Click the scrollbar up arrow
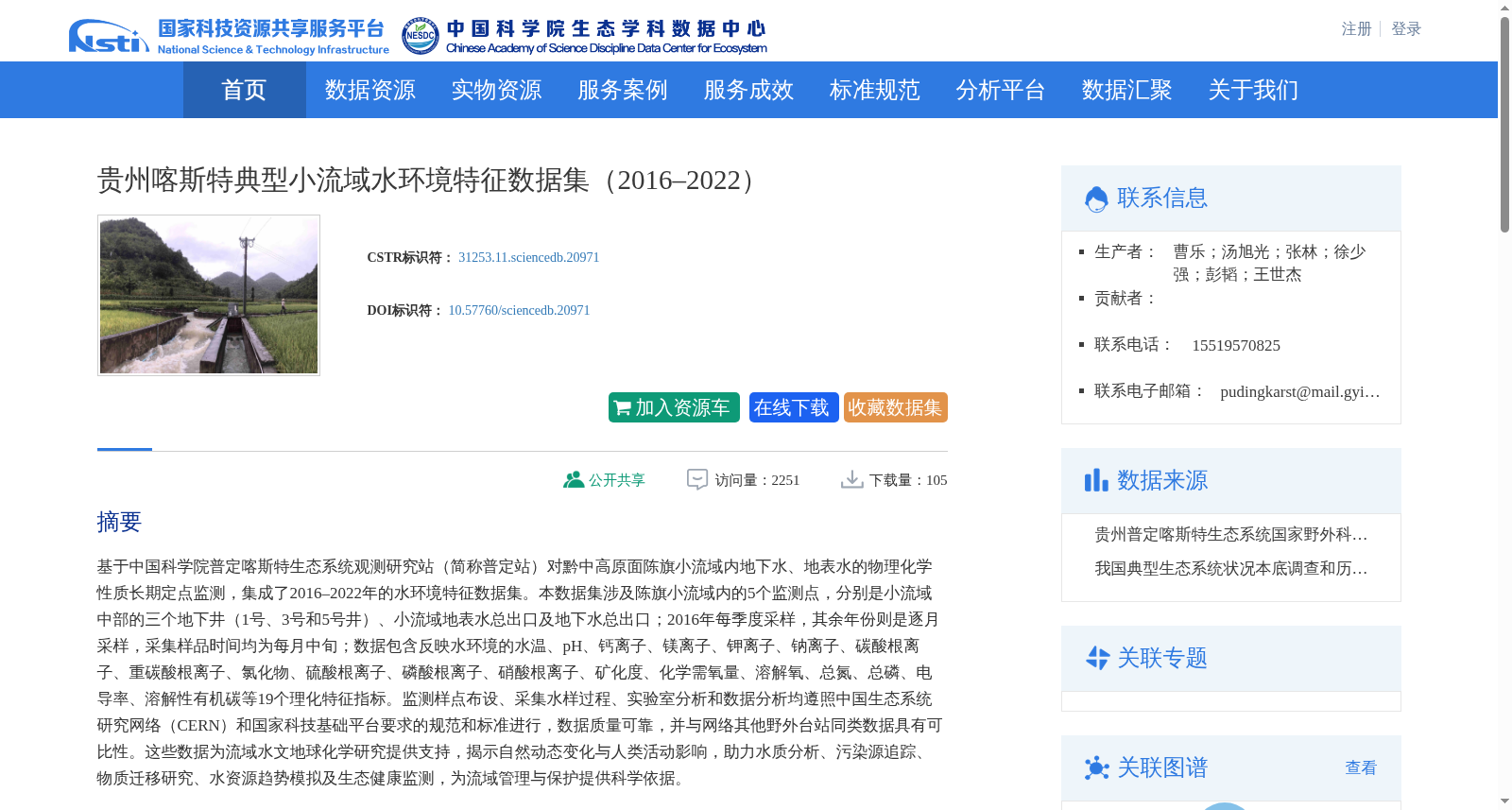Image resolution: width=1512 pixels, height=810 pixels. click(x=1504, y=8)
